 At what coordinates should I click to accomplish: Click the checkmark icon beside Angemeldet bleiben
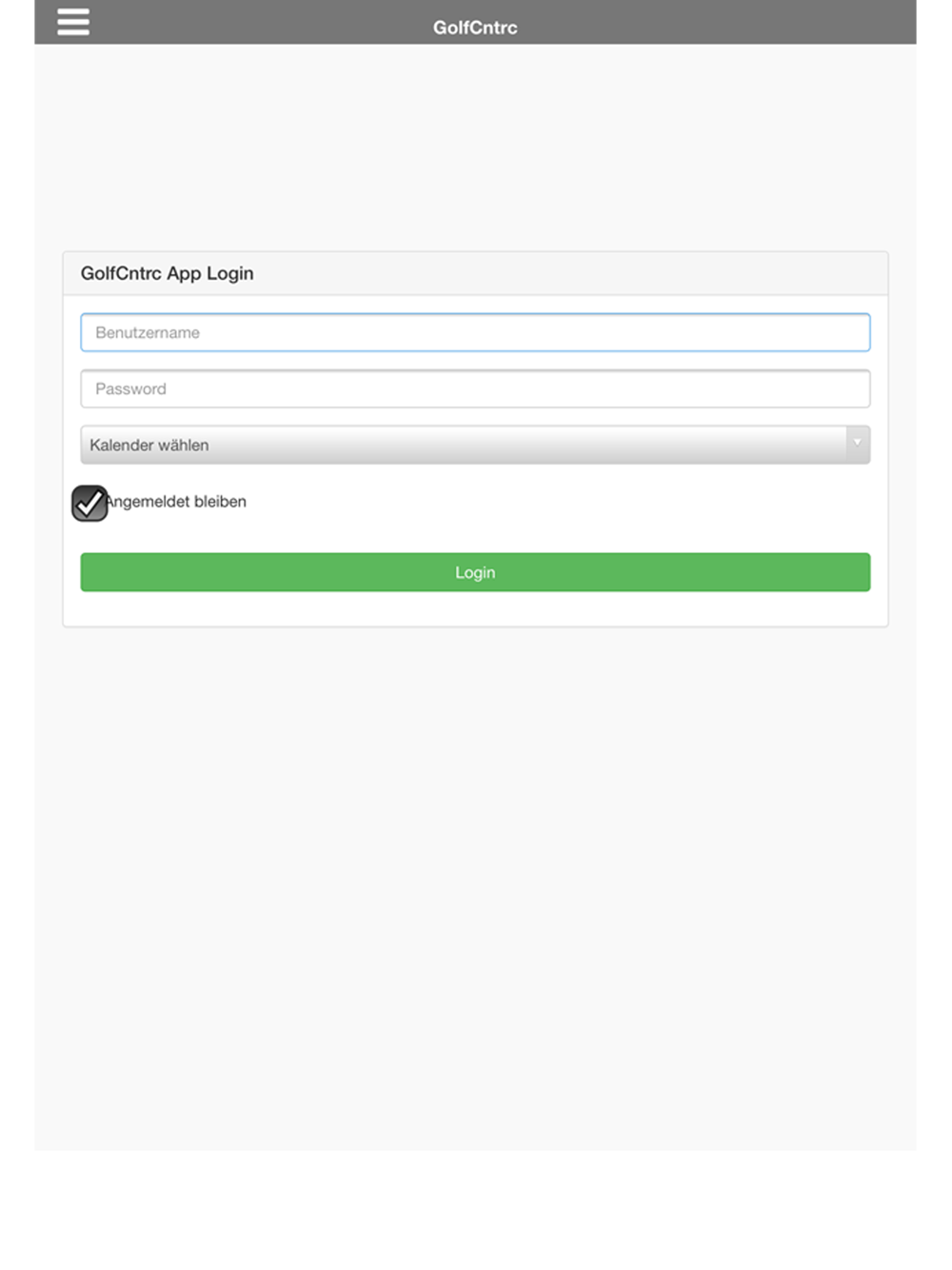coord(89,504)
